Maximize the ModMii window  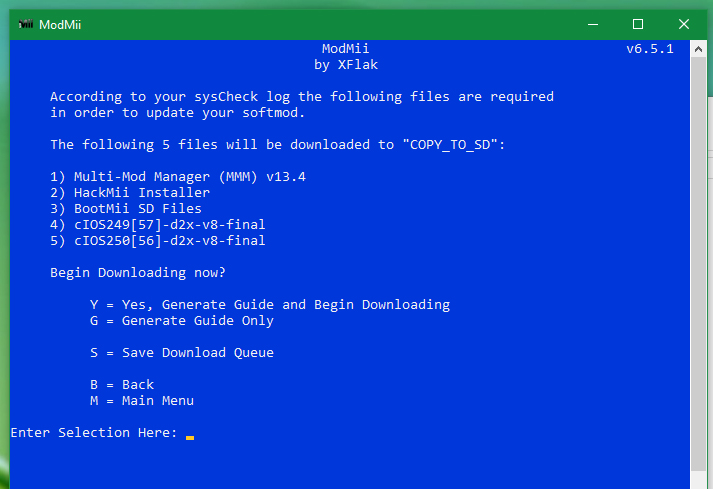pos(638,25)
